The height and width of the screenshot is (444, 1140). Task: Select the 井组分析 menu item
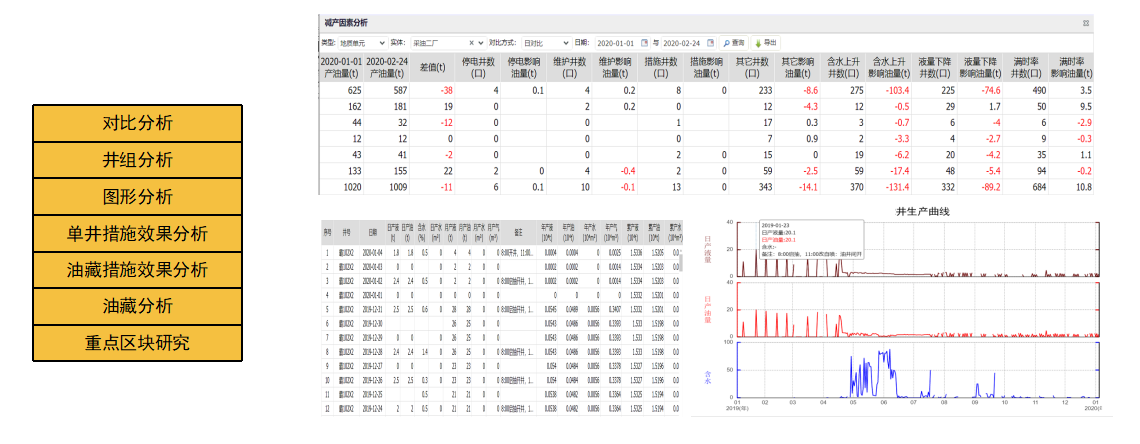138,160
